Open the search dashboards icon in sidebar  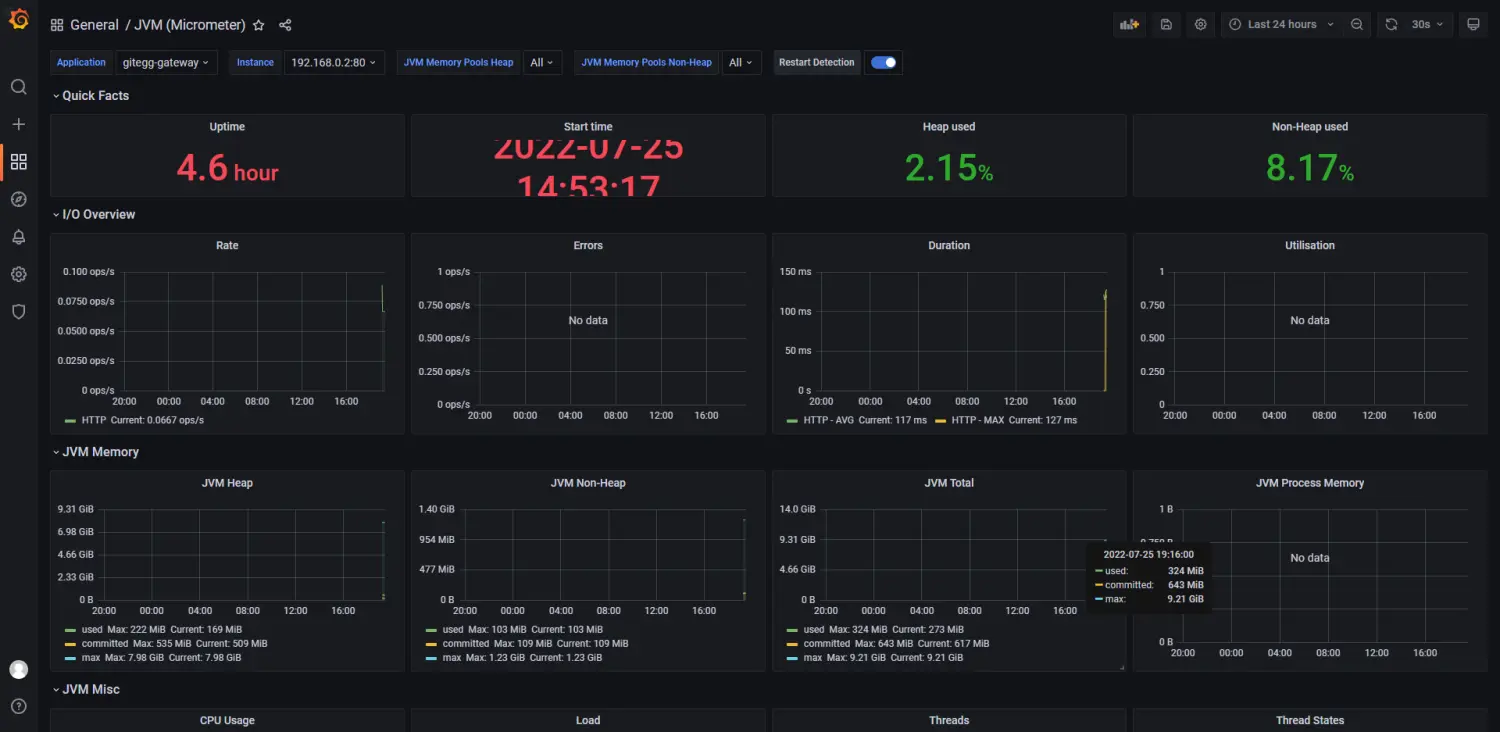pyautogui.click(x=18, y=87)
